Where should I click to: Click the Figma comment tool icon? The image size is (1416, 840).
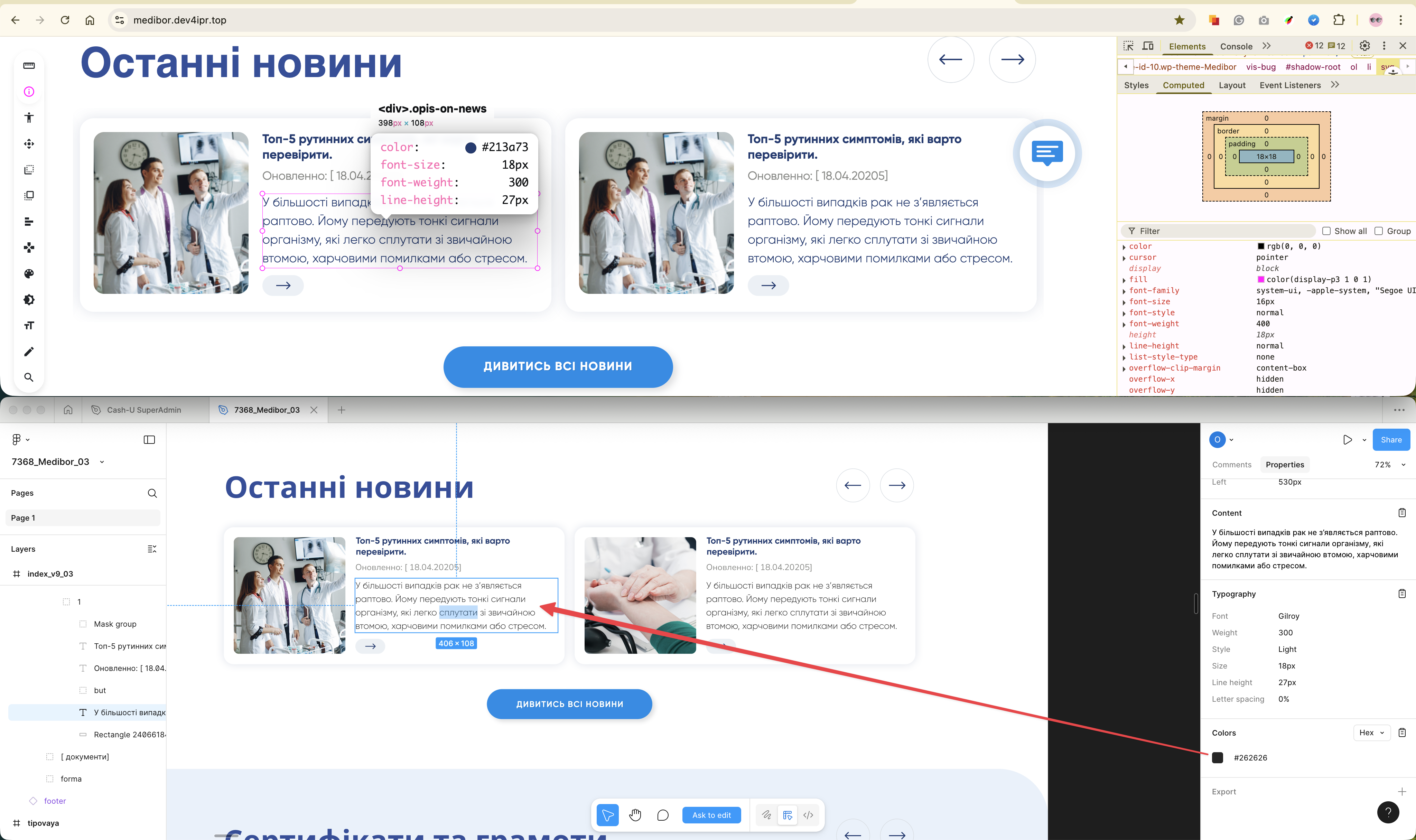[663, 815]
